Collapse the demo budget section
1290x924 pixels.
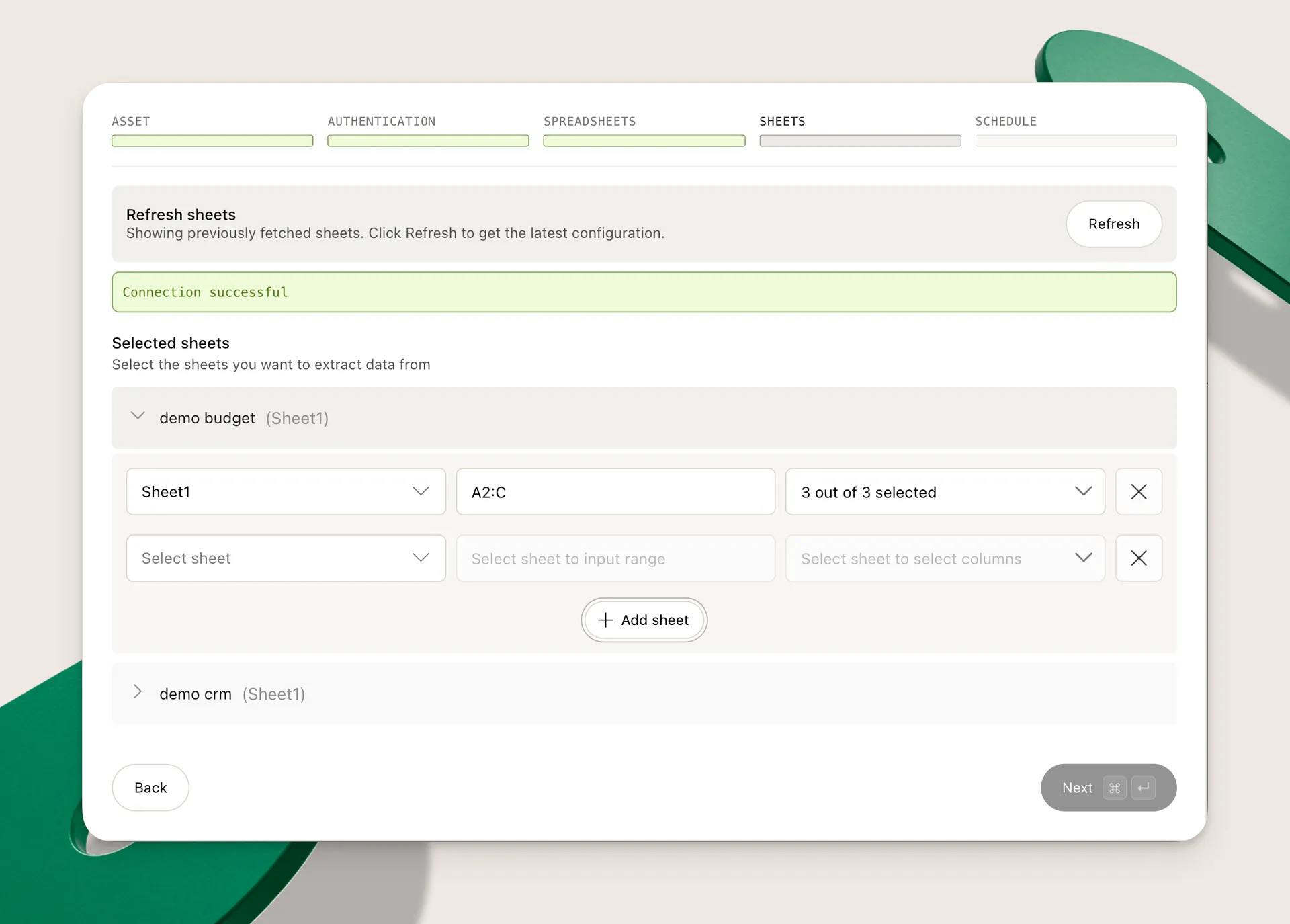(x=138, y=416)
